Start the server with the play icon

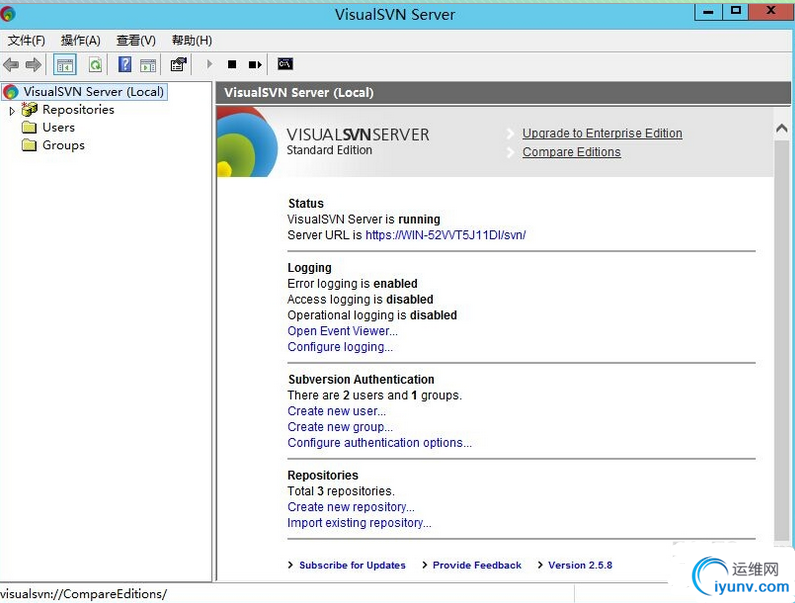209,64
